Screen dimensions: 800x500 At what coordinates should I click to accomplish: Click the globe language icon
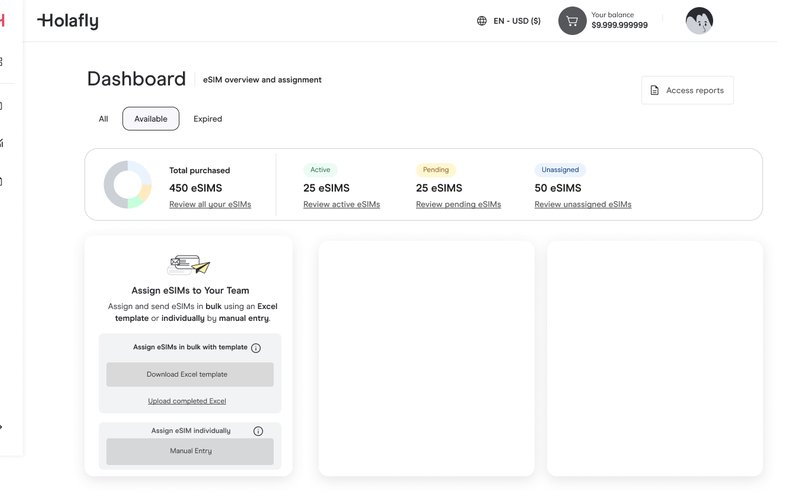[x=482, y=21]
